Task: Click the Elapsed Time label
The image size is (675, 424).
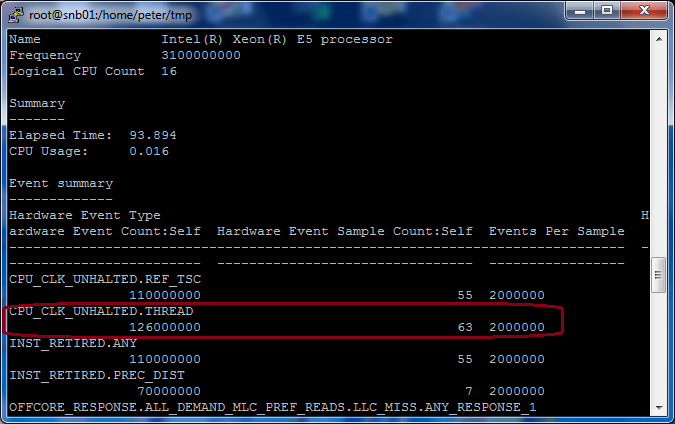Action: click(x=61, y=136)
